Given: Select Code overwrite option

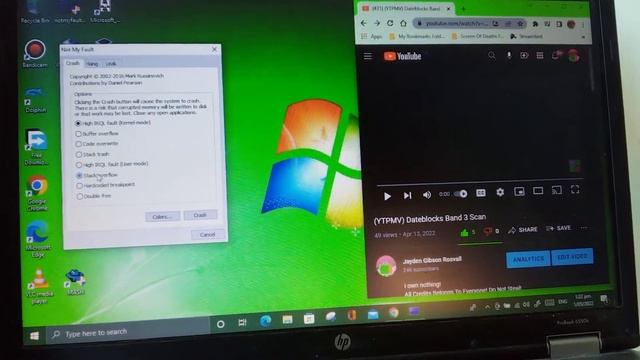Looking at the screenshot, I should (97, 144).
